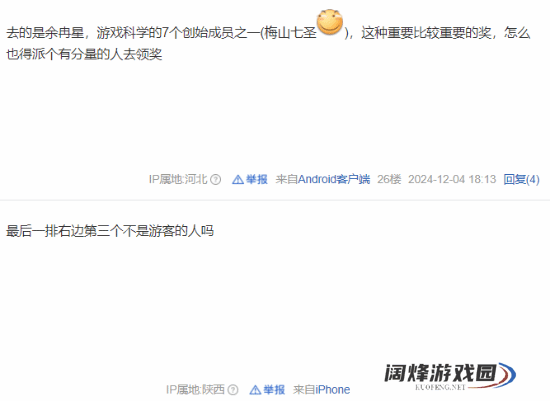Select the comment starting with 最后一排右边第三个

(110, 231)
